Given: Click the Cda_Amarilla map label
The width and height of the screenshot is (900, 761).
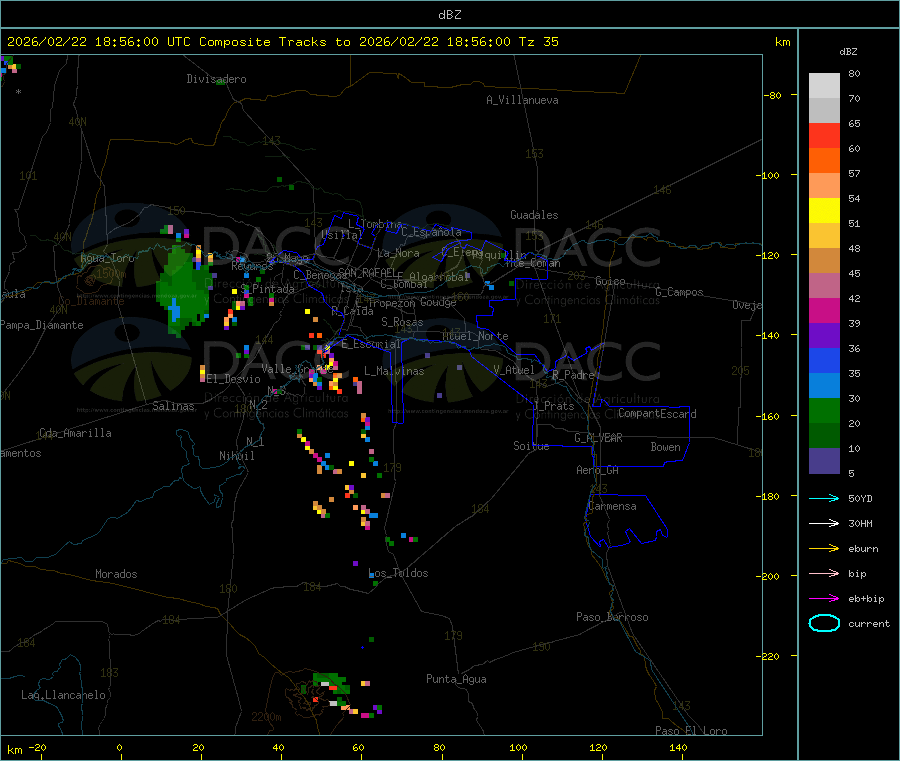Looking at the screenshot, I should pos(75,433).
